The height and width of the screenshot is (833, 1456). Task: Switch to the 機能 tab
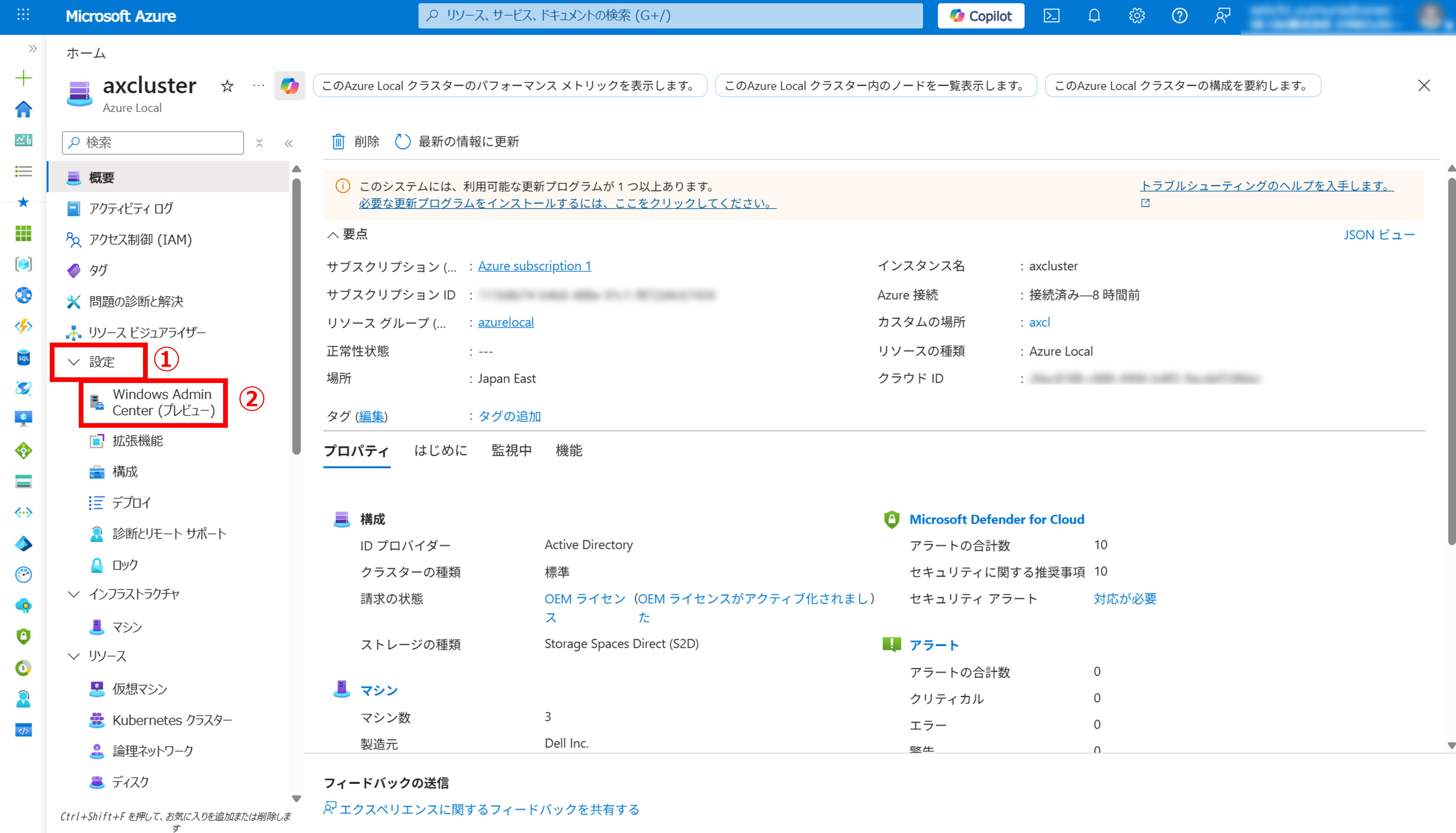(x=569, y=451)
